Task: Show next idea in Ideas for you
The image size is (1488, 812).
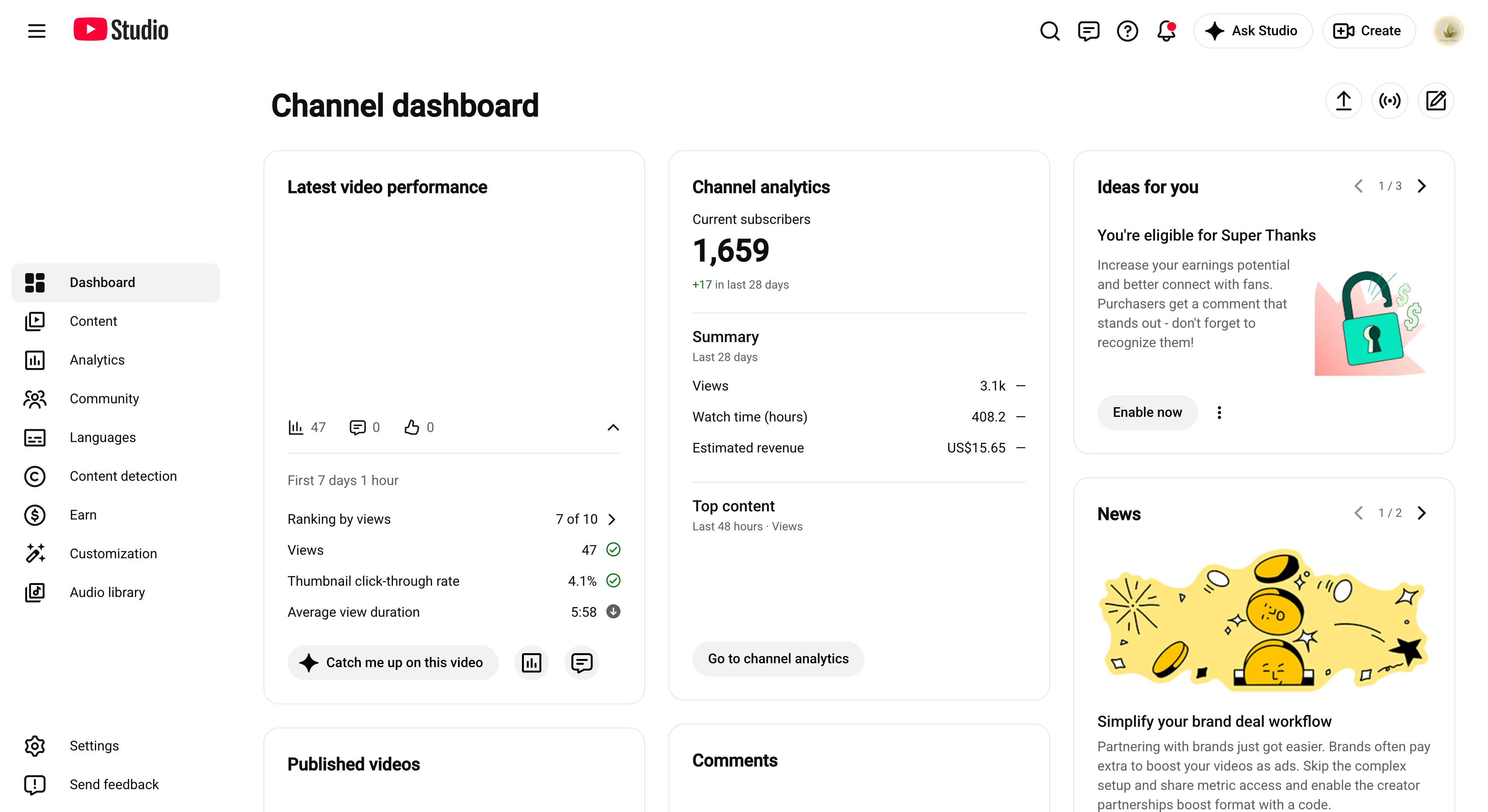Action: (1422, 186)
